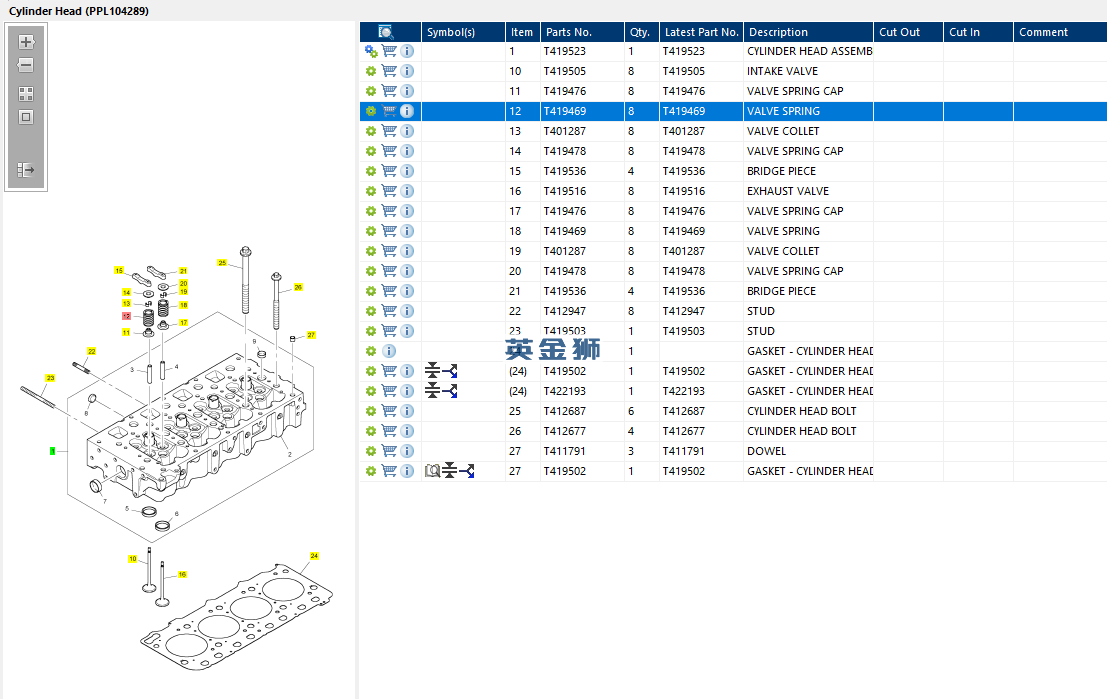Viewport: 1107px width, 699px height.
Task: Click double-gear icon on item 1 row
Action: click(371, 51)
